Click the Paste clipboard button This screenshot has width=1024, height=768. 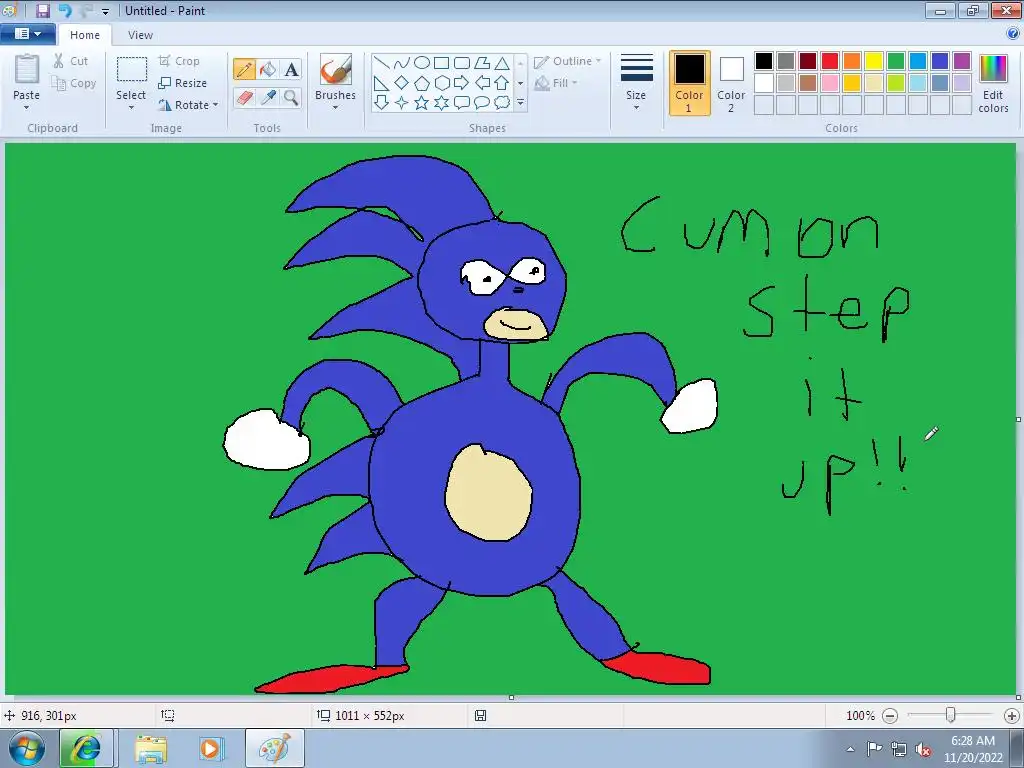[x=27, y=76]
